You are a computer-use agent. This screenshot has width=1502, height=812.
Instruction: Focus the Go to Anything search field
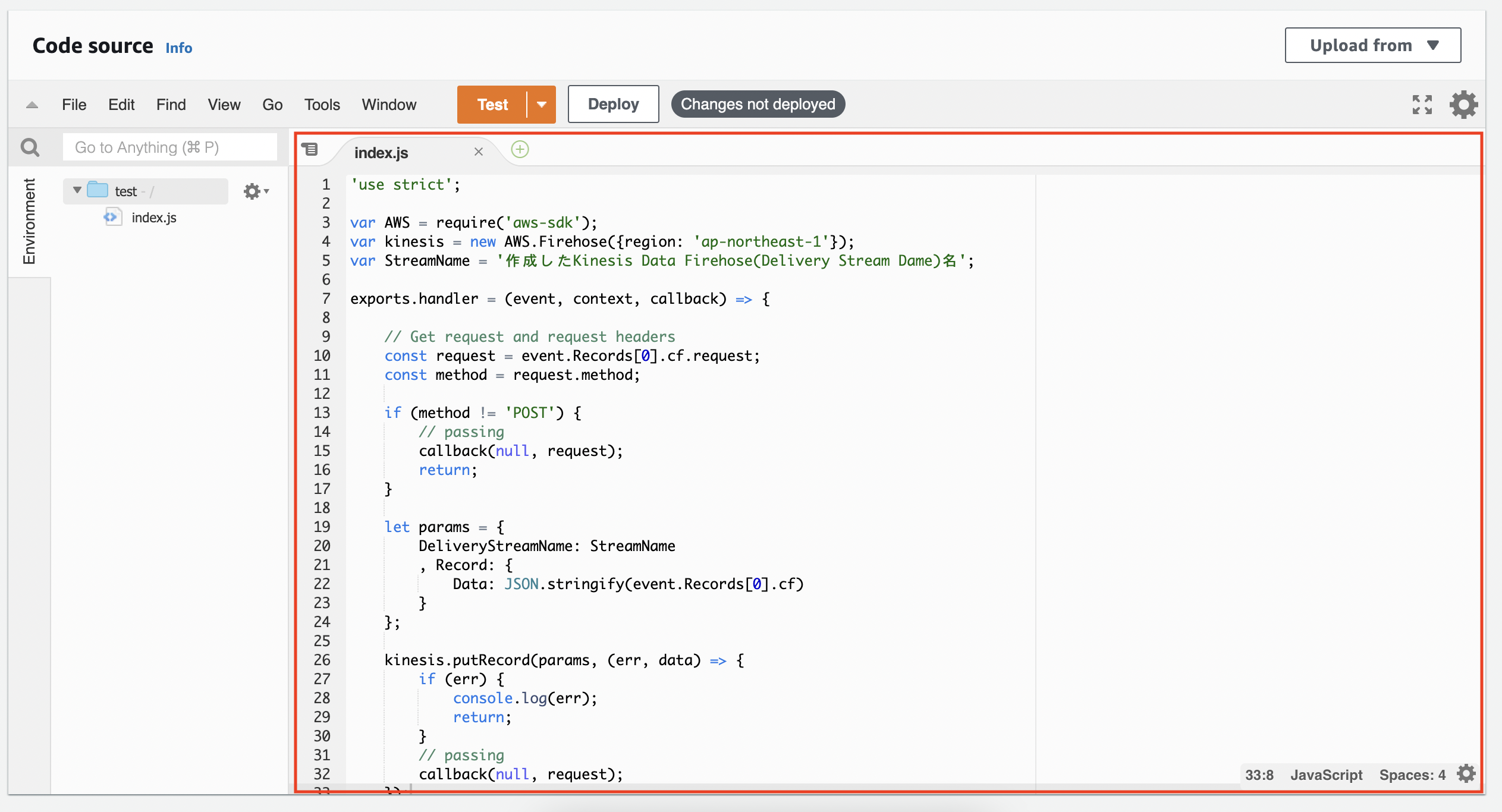pos(170,147)
